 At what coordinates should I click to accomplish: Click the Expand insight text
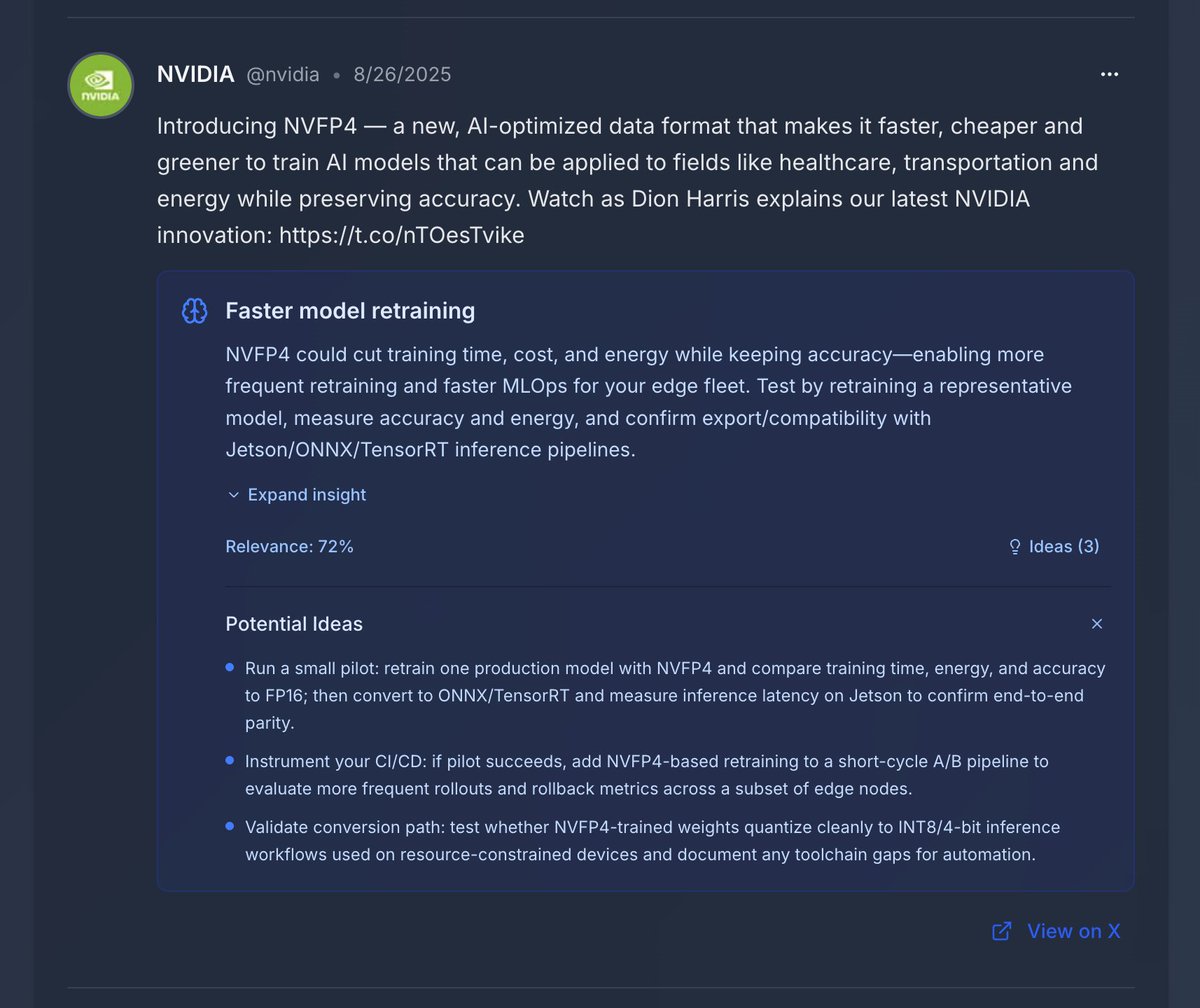pyautogui.click(x=307, y=495)
